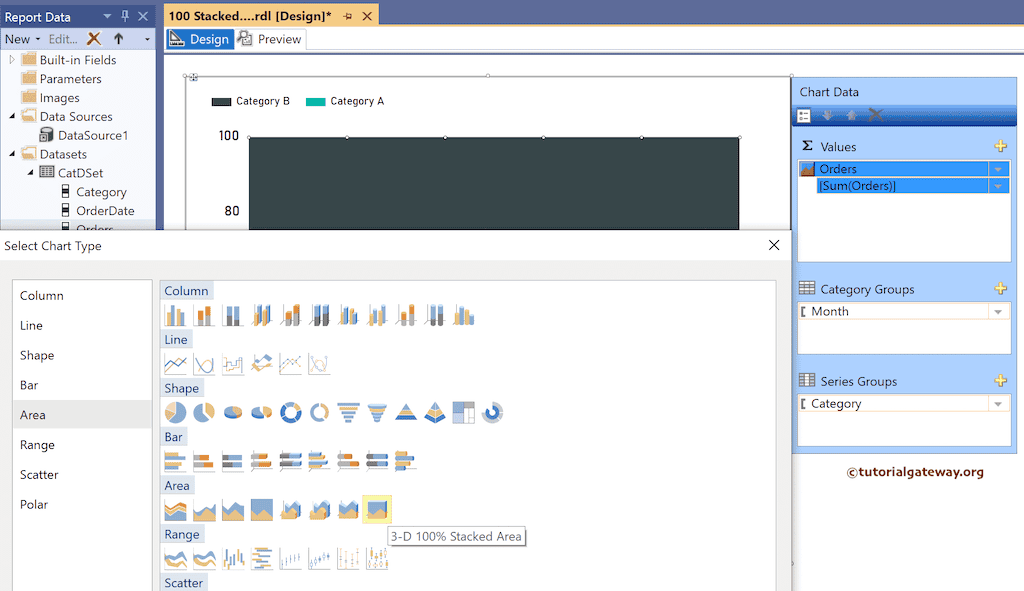This screenshot has width=1024, height=591.
Task: Select Scatter in chart type list
Action: tap(82, 475)
